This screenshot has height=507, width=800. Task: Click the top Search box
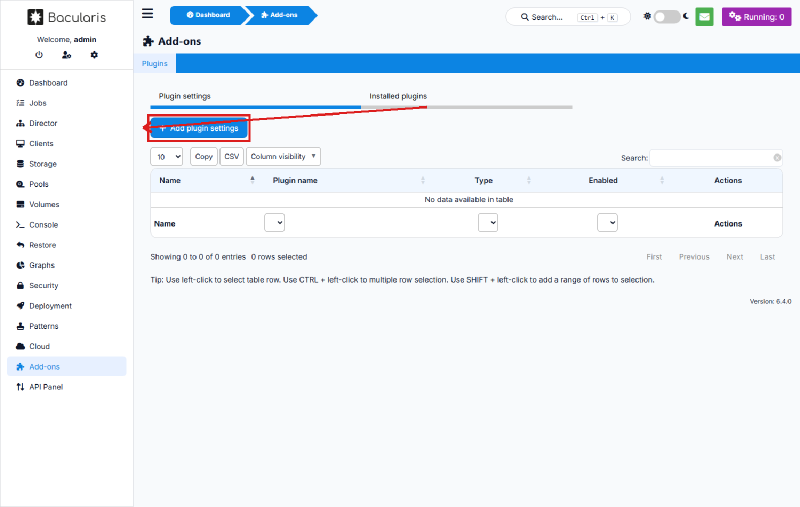(568, 17)
